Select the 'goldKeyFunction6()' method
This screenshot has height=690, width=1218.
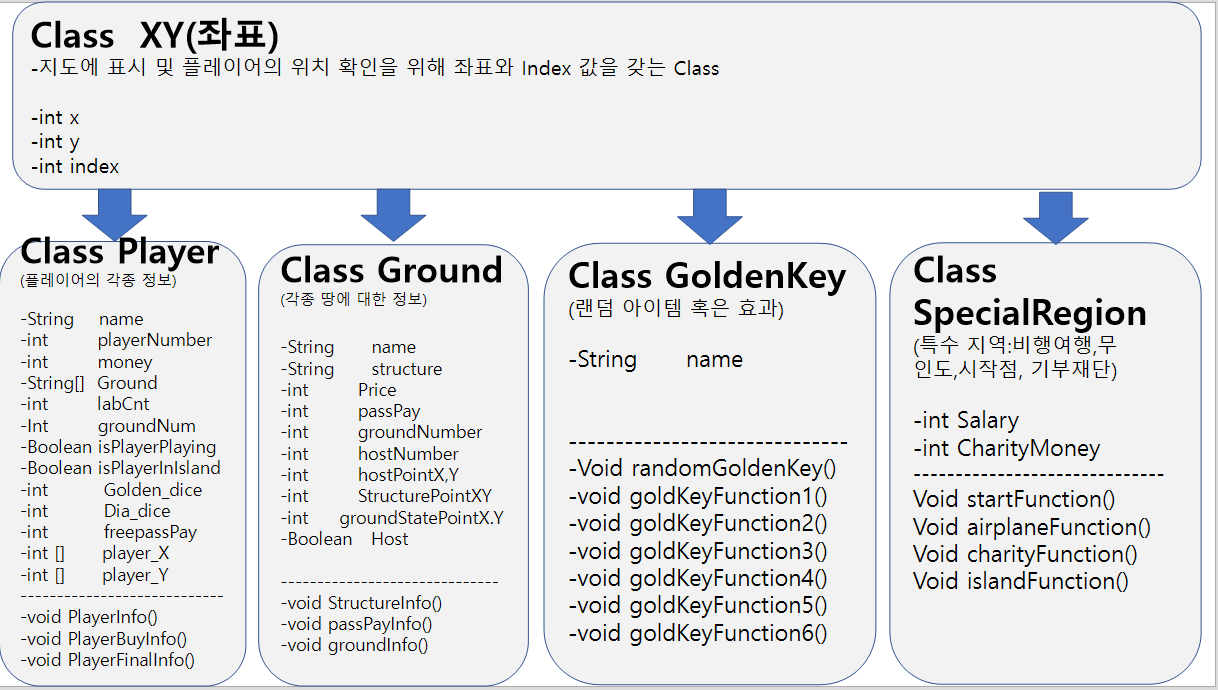pos(728,632)
